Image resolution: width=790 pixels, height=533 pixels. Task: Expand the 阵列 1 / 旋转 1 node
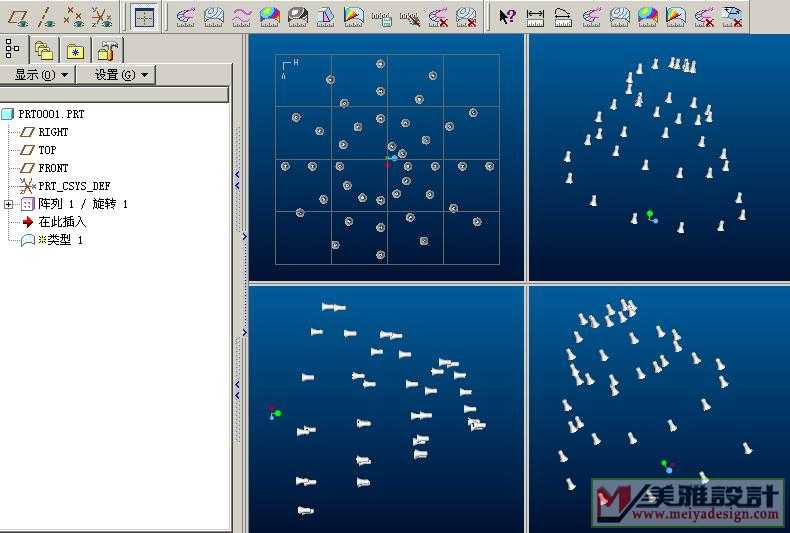coord(8,204)
